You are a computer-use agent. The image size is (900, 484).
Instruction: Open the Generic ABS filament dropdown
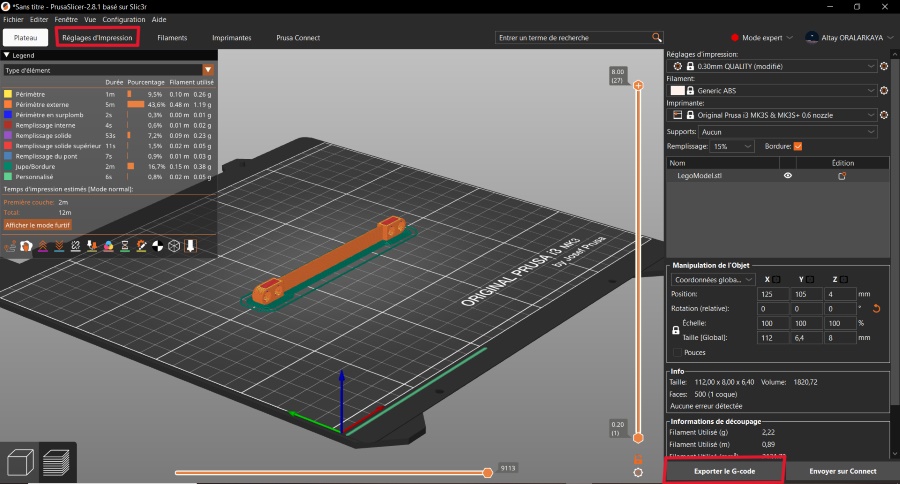point(772,91)
